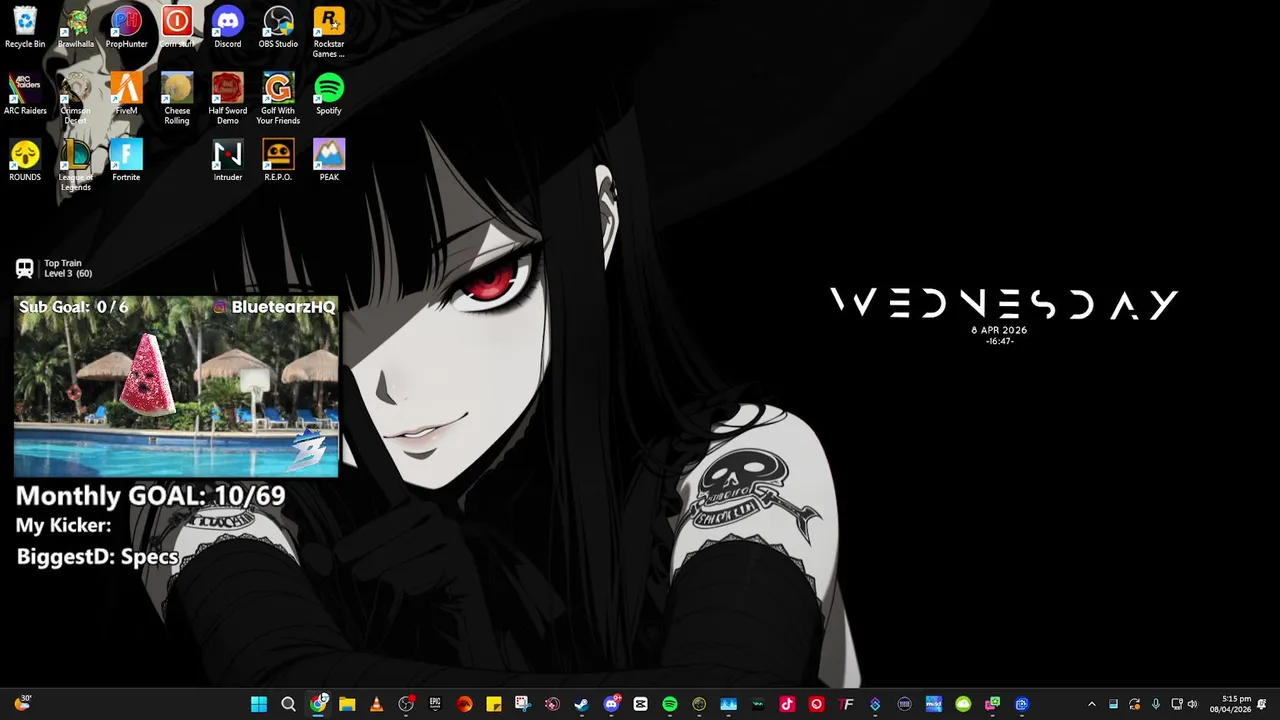
Task: Open the Crimson Desert desktop icon
Action: coord(76,99)
